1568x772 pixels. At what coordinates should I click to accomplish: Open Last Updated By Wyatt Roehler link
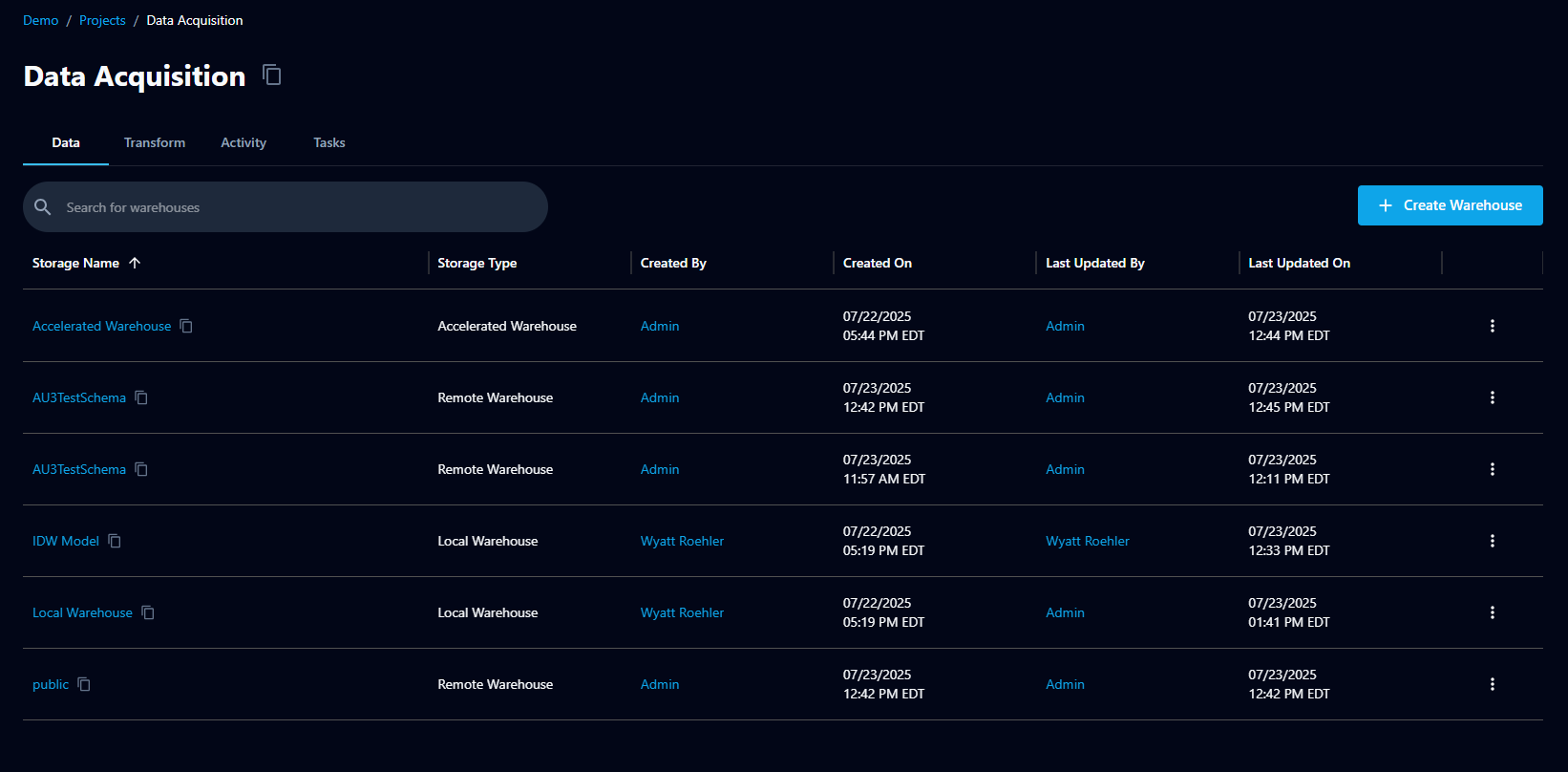coord(1088,541)
